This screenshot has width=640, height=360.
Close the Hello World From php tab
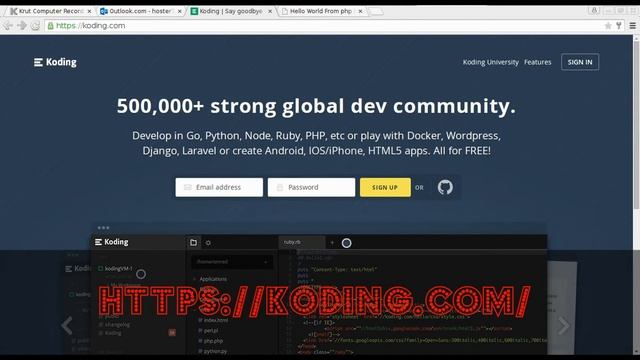pos(360,11)
